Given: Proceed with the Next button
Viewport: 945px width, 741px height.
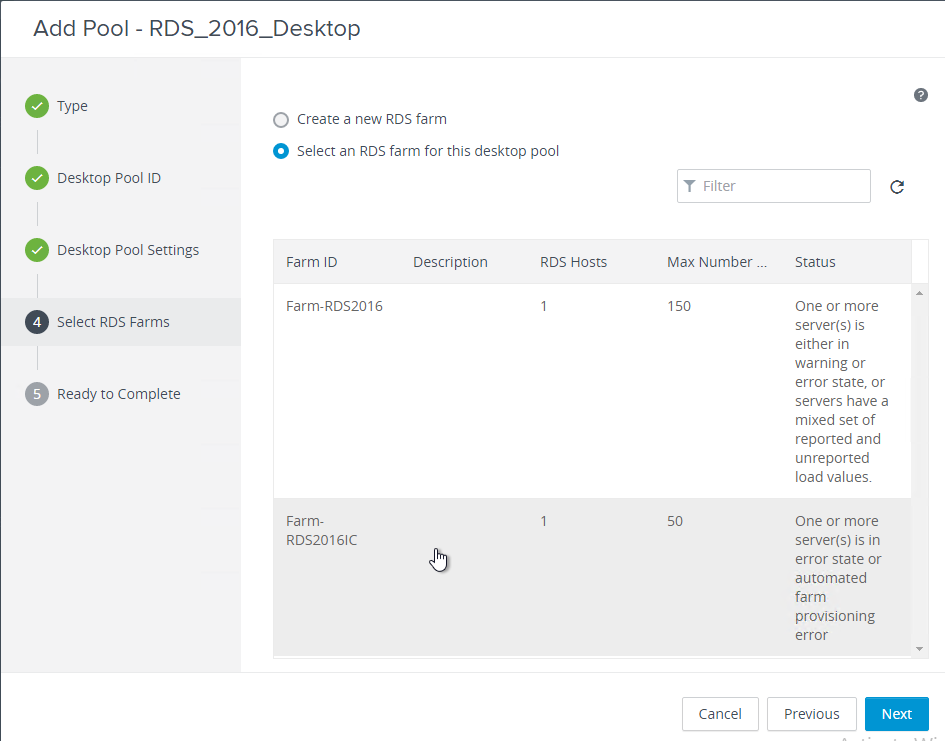Looking at the screenshot, I should (896, 714).
